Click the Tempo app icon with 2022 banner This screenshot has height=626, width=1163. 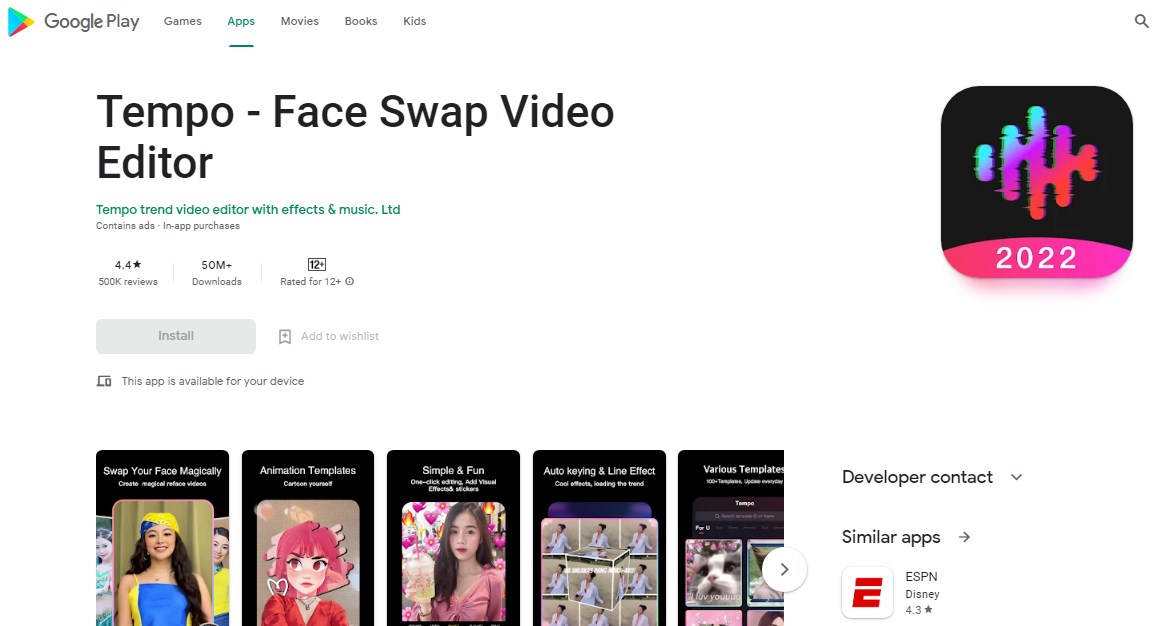(x=1036, y=182)
